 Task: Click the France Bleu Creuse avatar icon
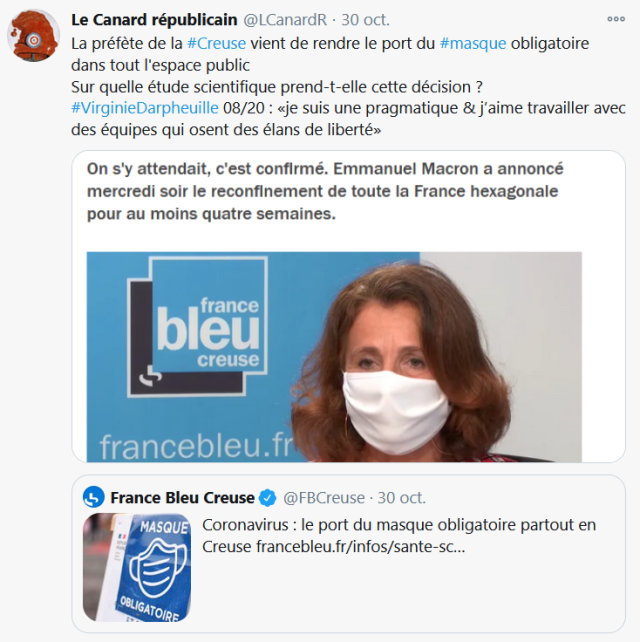coord(94,497)
